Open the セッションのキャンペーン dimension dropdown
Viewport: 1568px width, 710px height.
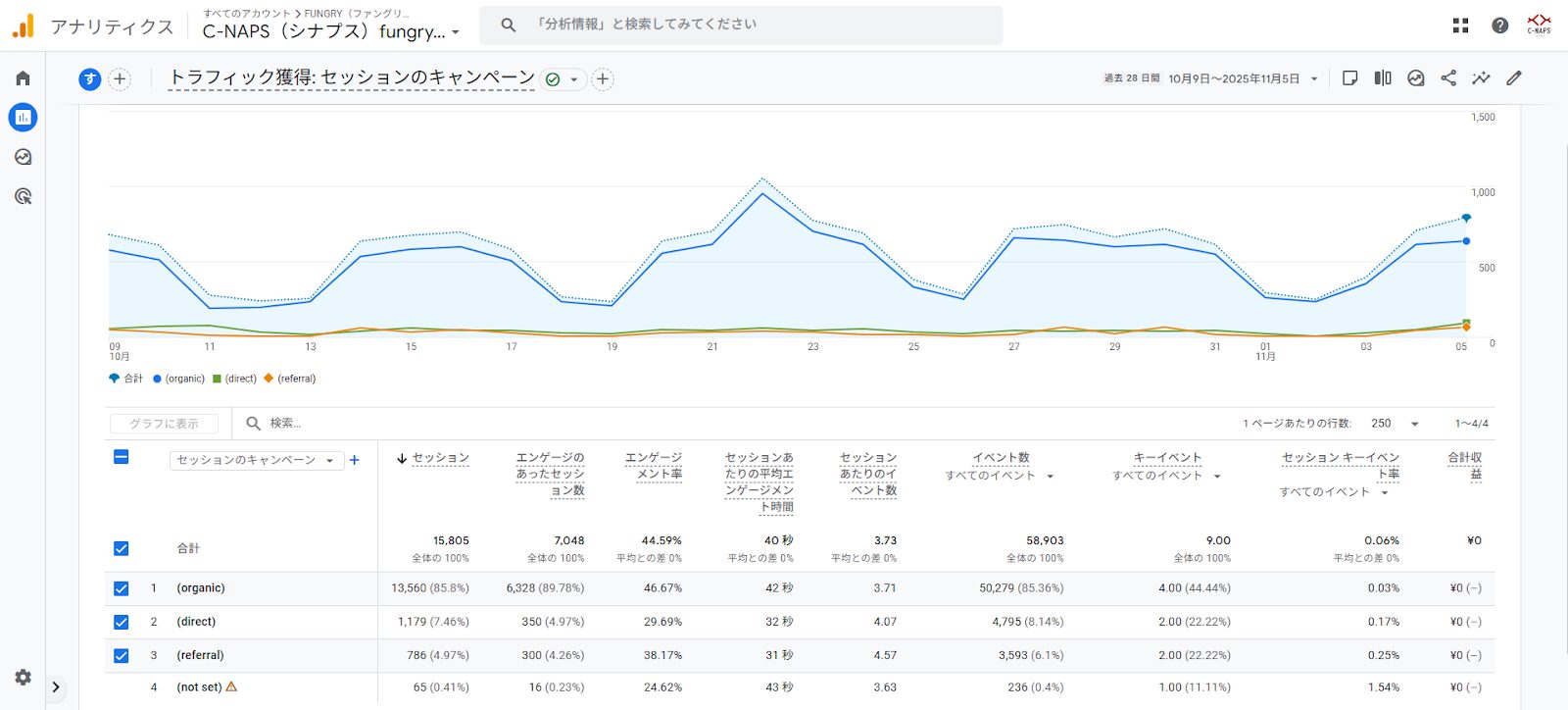point(256,460)
